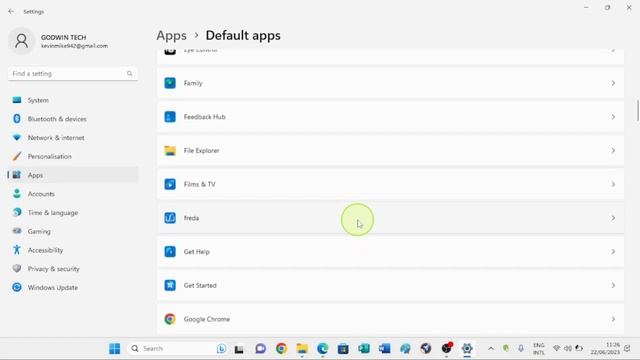Click the Get Started app icon
The height and width of the screenshot is (360, 640).
[x=170, y=285]
